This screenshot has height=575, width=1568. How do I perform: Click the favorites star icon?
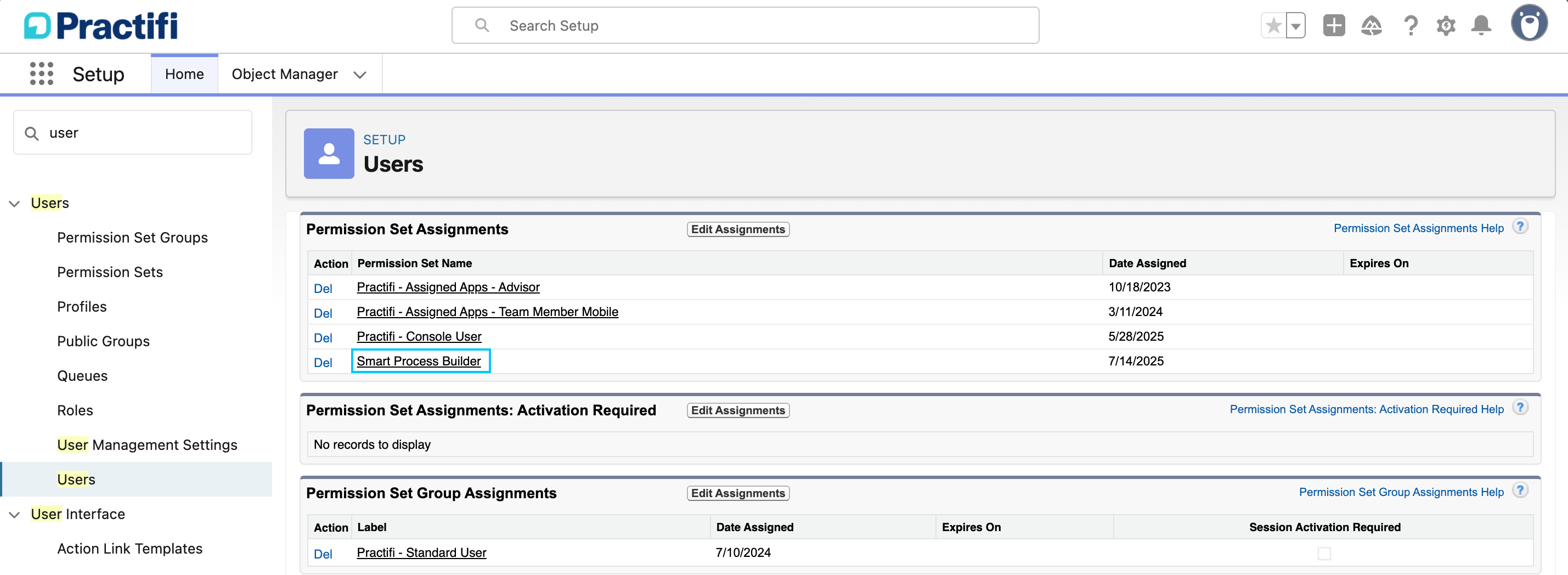click(1273, 26)
